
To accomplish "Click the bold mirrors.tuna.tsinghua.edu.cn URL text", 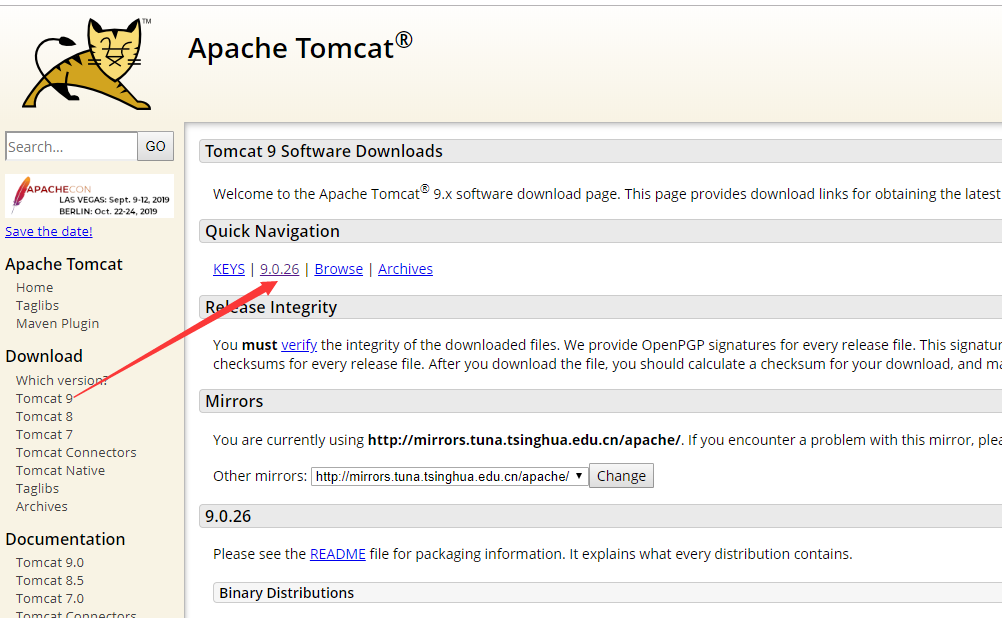I will click(x=524, y=440).
